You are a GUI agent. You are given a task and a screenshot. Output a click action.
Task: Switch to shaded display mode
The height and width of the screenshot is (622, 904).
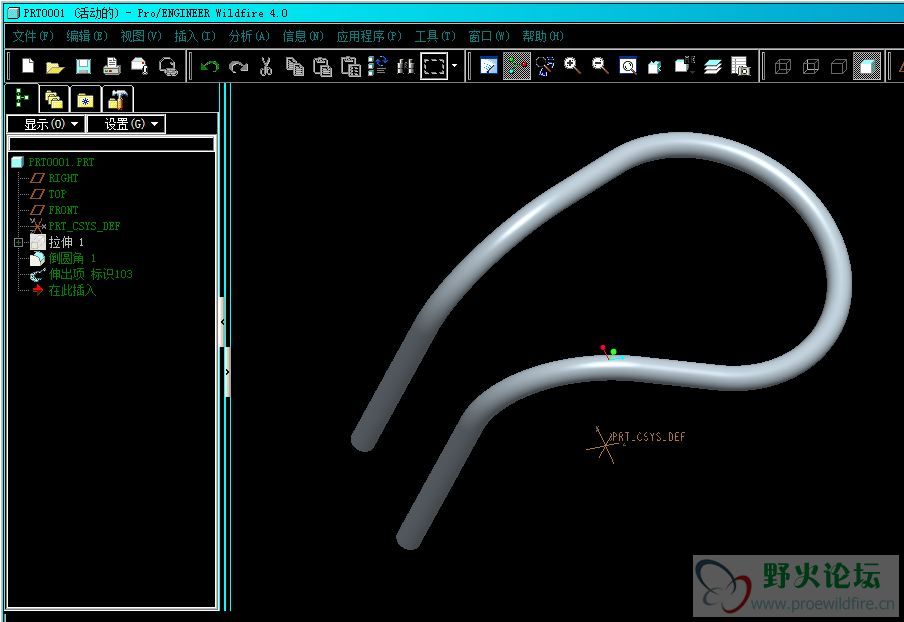[867, 66]
